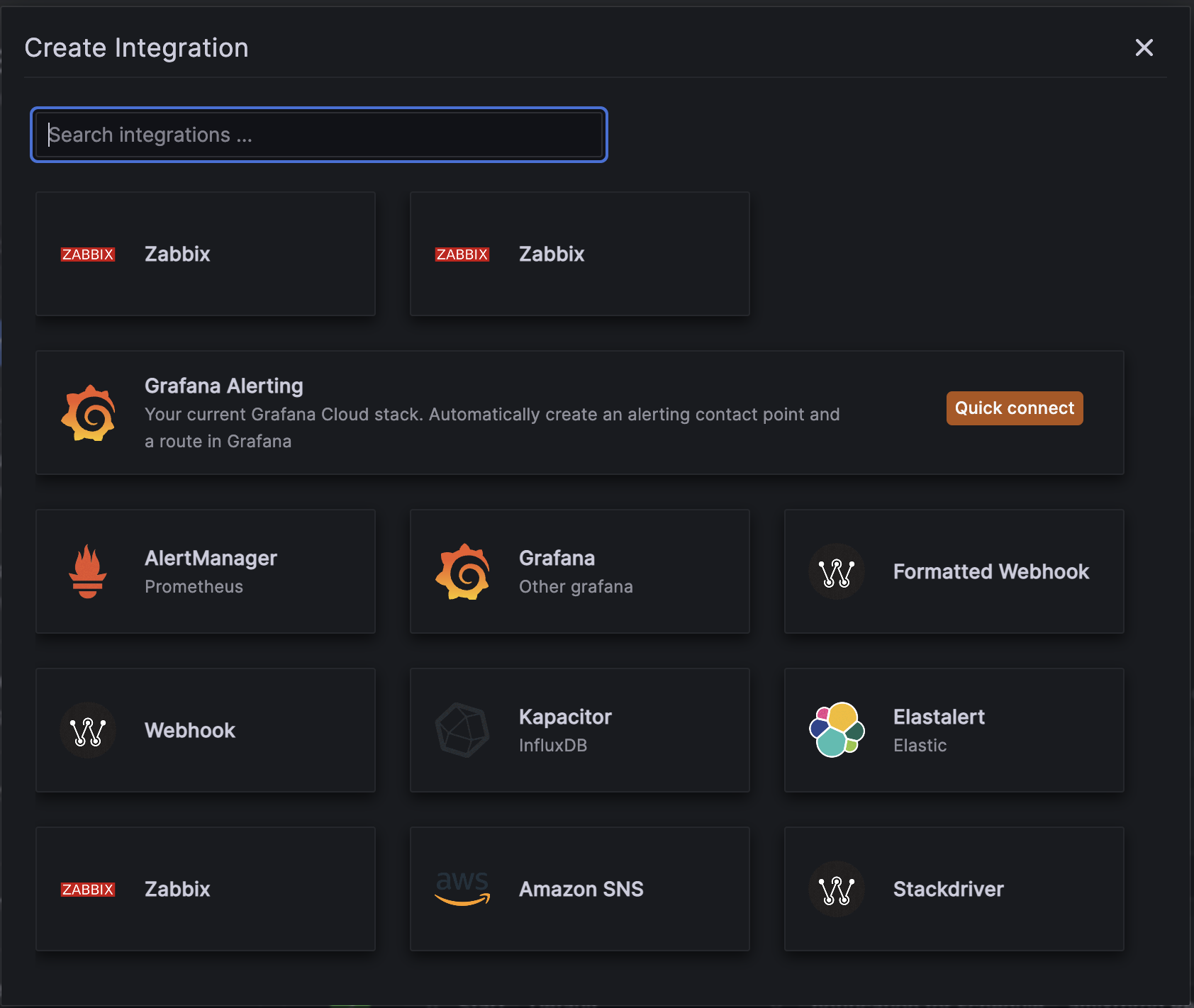Open the Amazon SNS integration card
The image size is (1194, 1008).
pyautogui.click(x=579, y=889)
